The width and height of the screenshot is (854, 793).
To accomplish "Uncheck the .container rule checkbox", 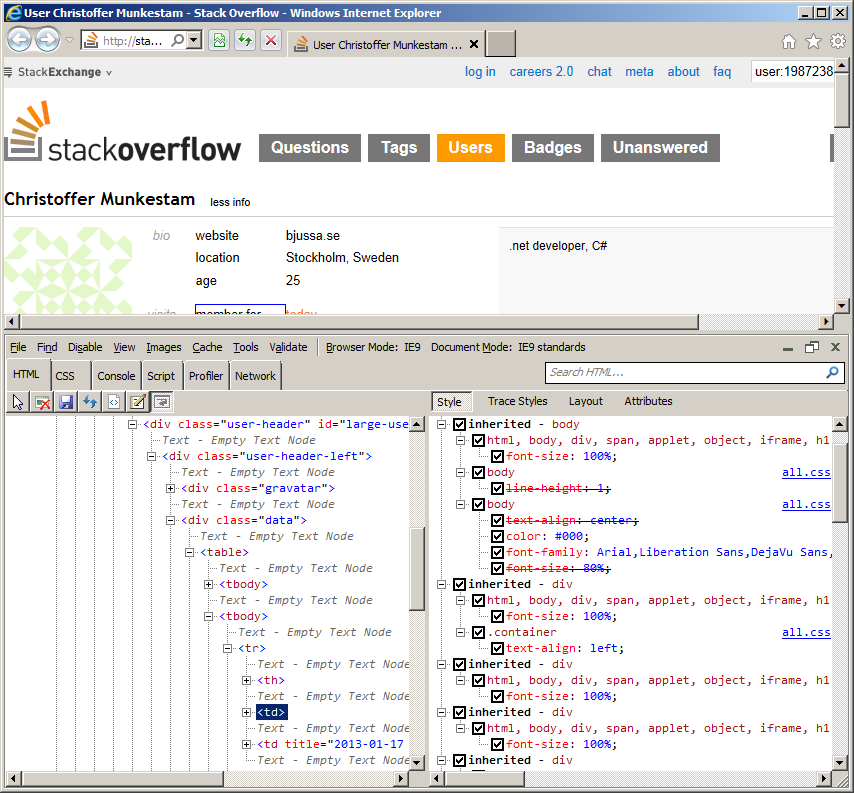I will (478, 632).
